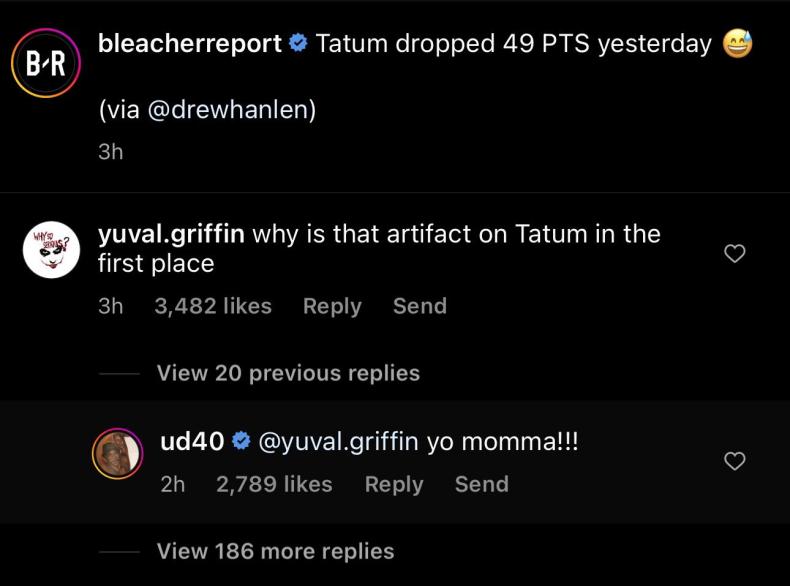Open the ud40 username link

tap(191, 441)
